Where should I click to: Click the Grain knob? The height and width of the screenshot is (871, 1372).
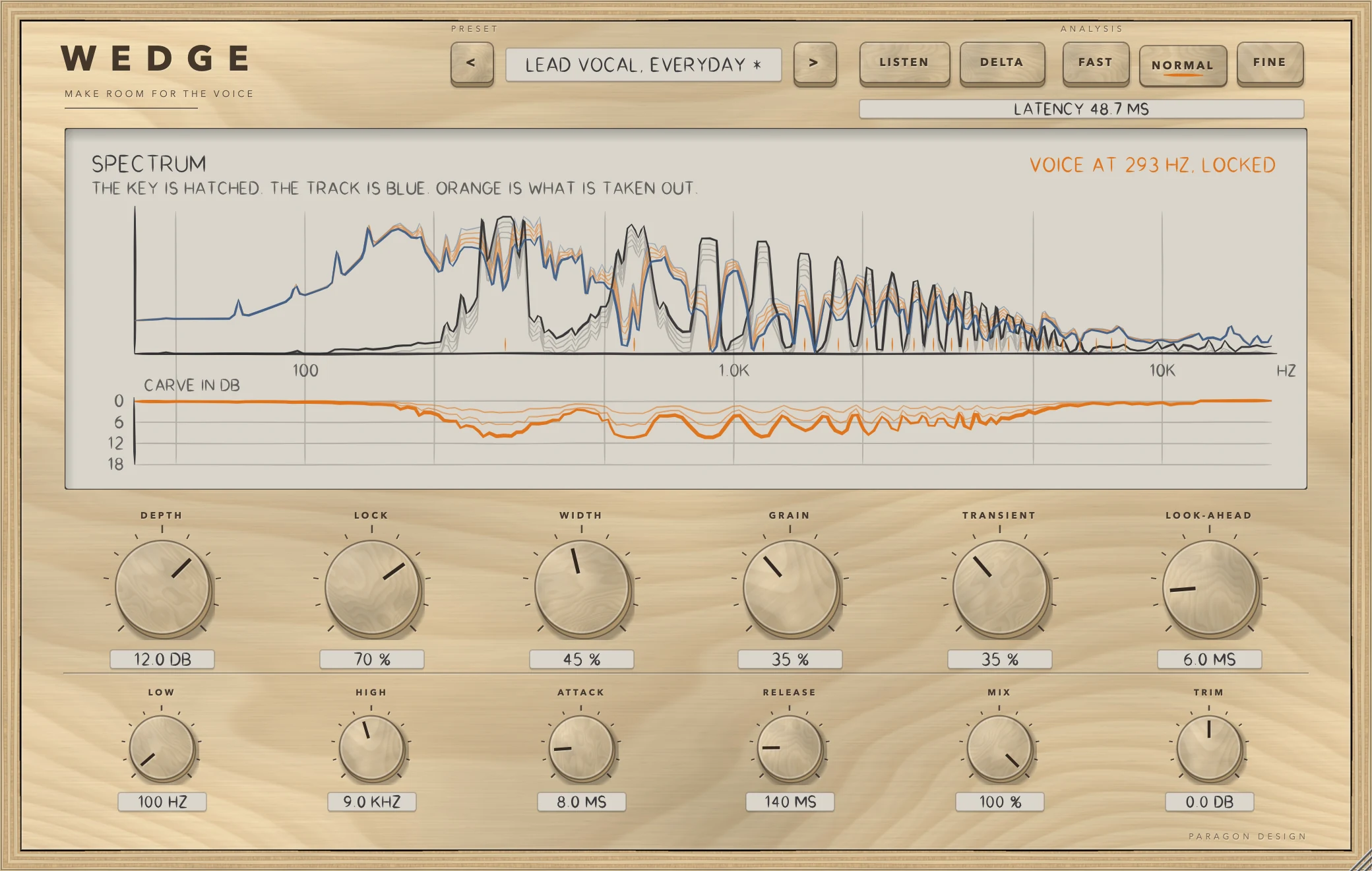790,588
